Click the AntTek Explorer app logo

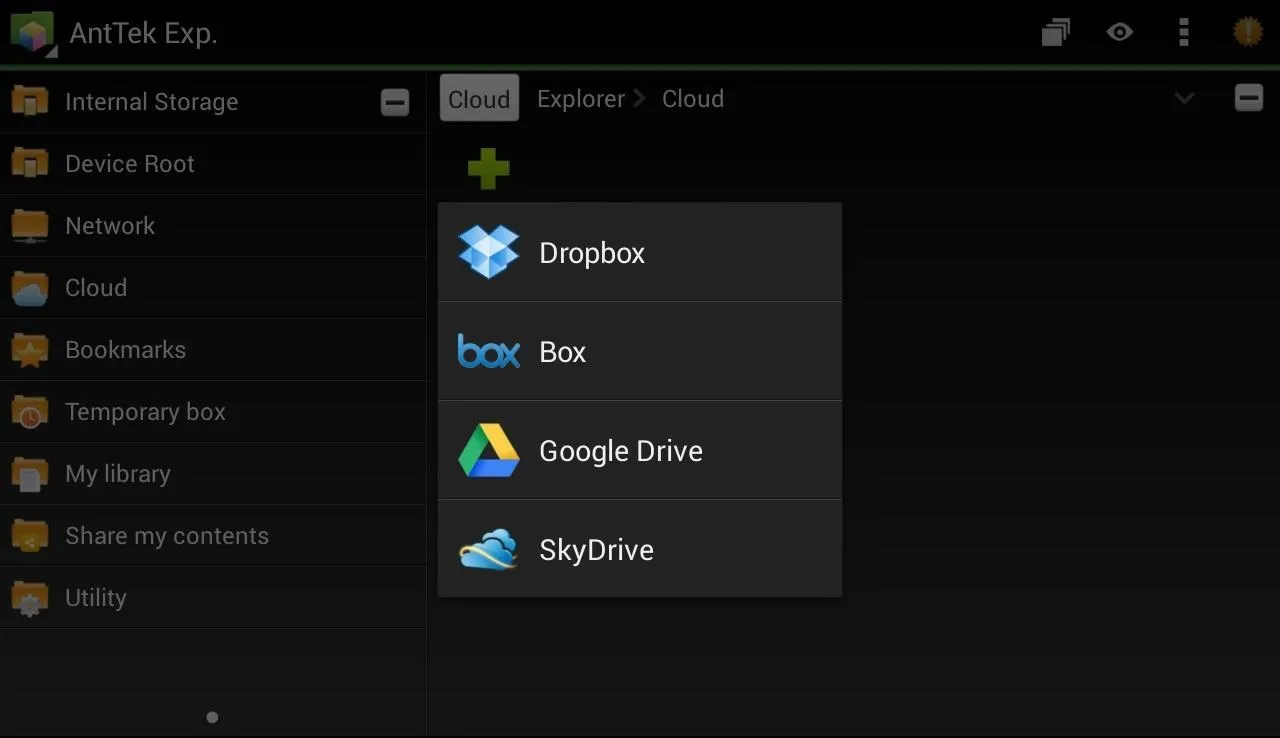[31, 33]
